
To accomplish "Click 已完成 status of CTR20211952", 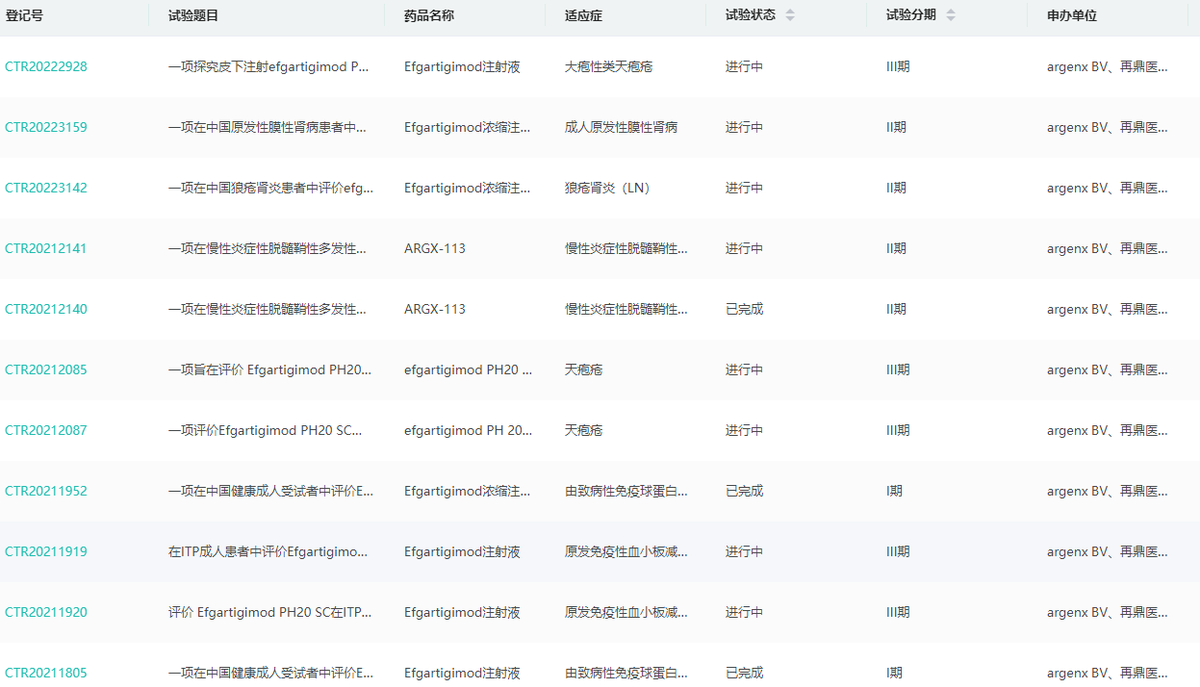I will coord(744,491).
